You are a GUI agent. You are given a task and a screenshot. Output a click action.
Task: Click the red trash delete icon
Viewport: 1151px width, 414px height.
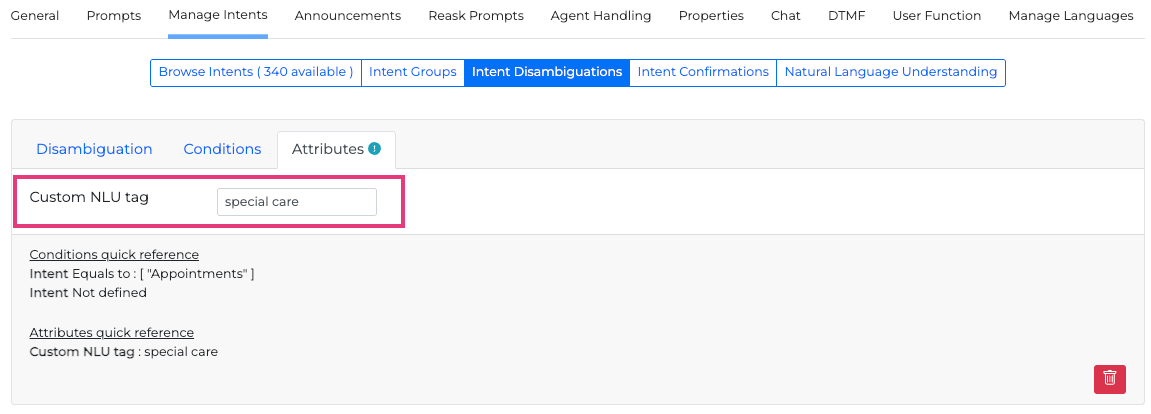pyautogui.click(x=1109, y=379)
